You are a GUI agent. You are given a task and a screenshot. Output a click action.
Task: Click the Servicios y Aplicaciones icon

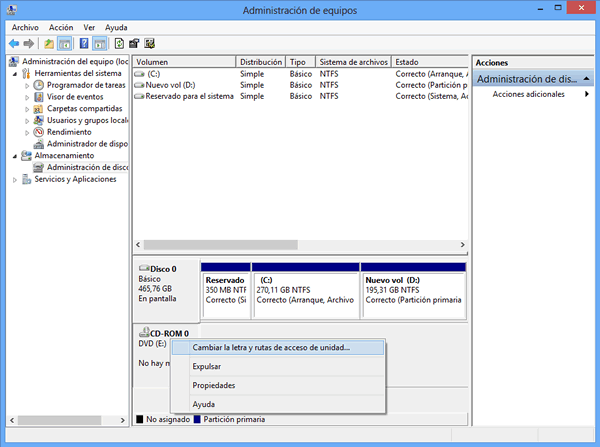tap(26, 179)
